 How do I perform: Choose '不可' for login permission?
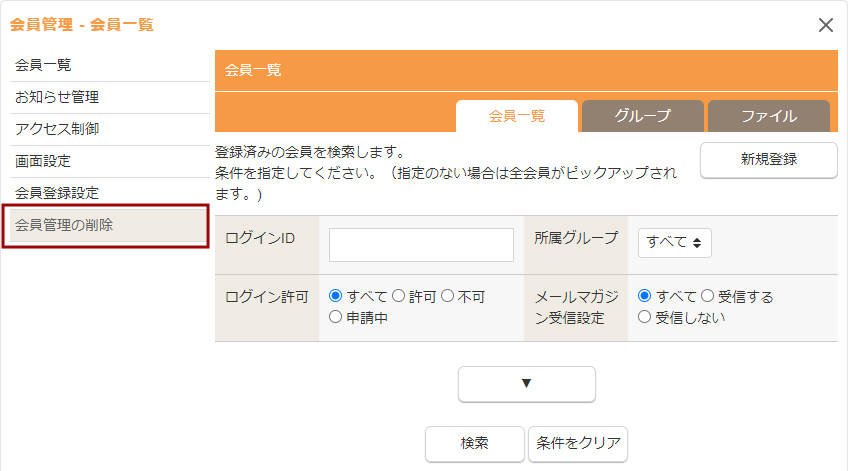click(447, 296)
